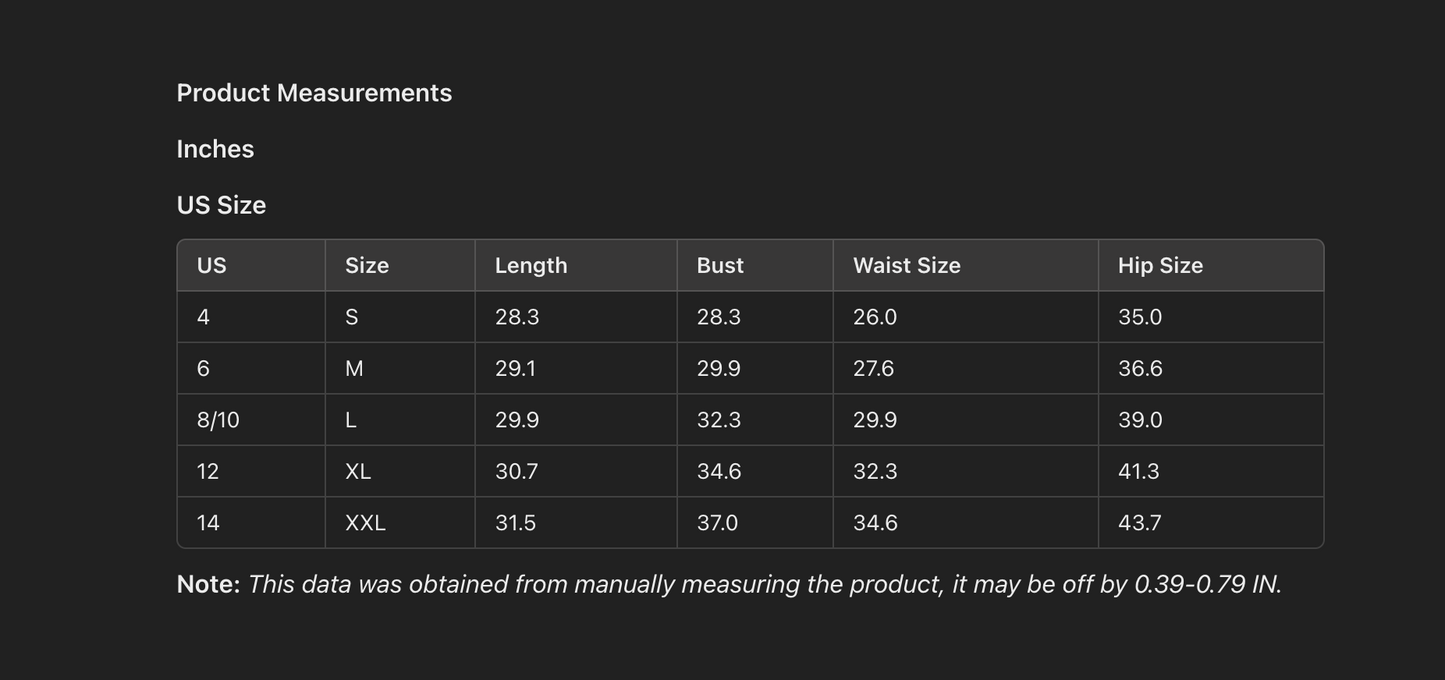Click the Inches unit label
The width and height of the screenshot is (1445, 680).
[215, 149]
